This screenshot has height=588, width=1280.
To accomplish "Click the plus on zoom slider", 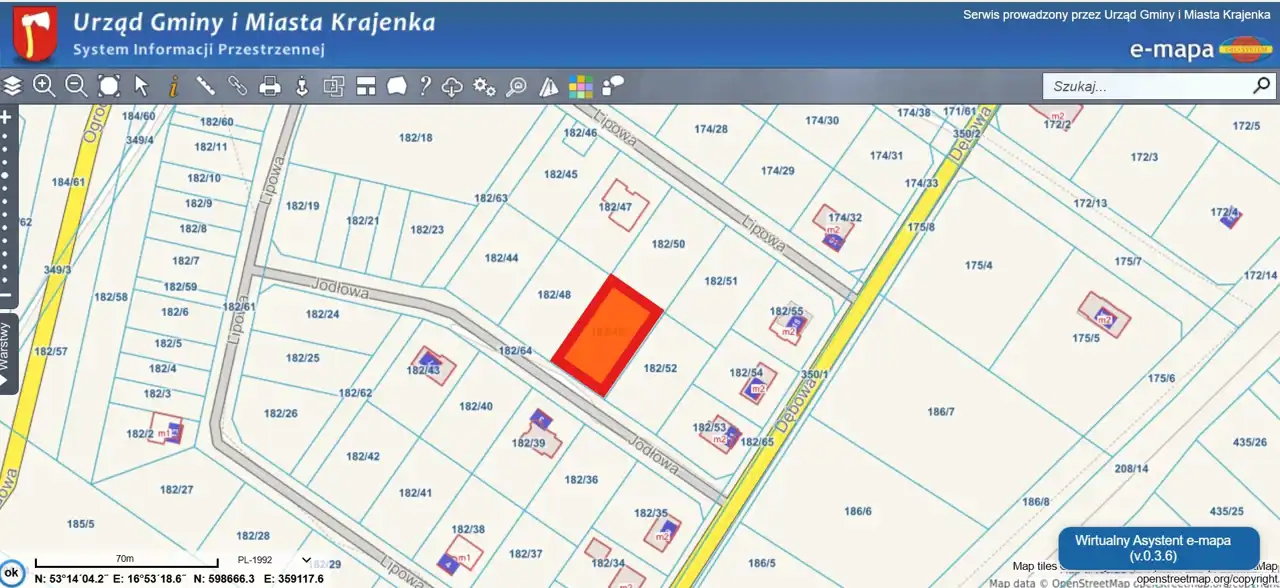I will (x=6, y=117).
